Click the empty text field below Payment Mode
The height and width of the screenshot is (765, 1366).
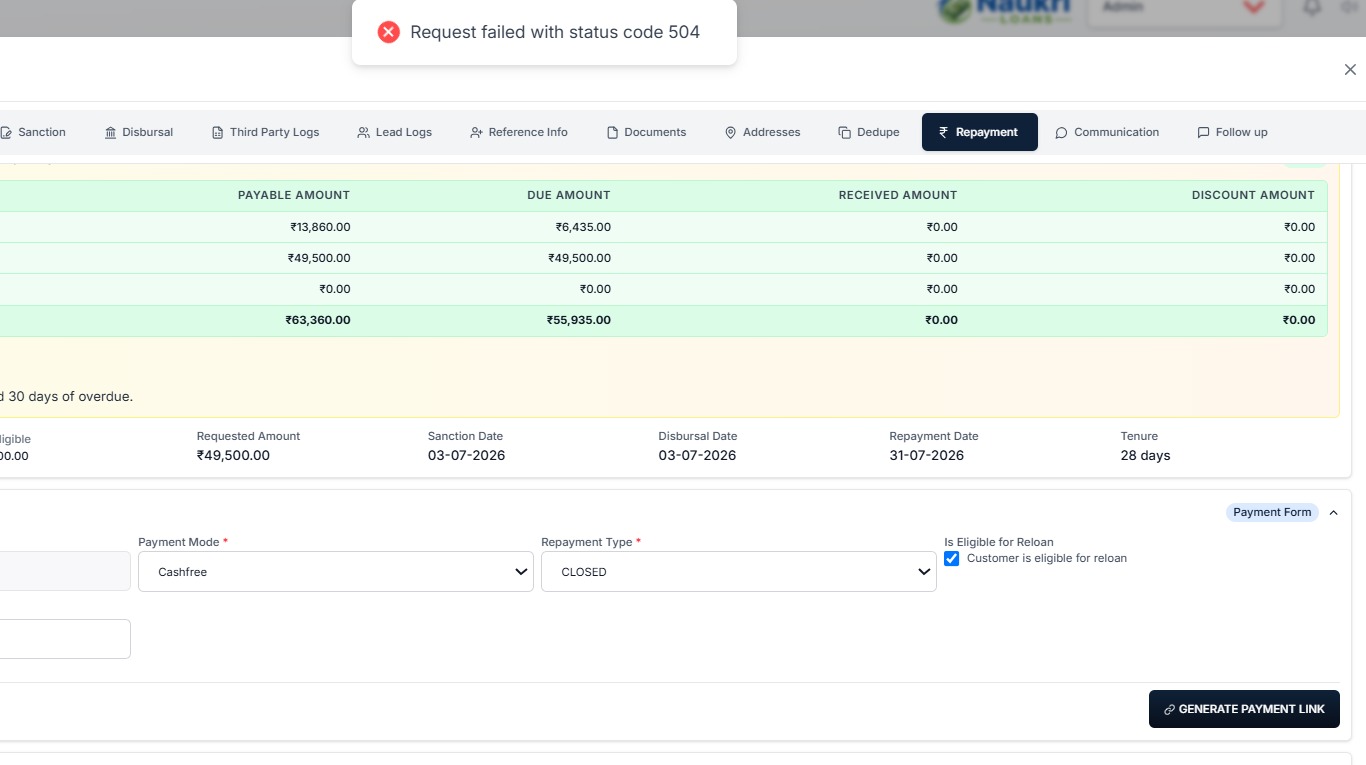65,639
